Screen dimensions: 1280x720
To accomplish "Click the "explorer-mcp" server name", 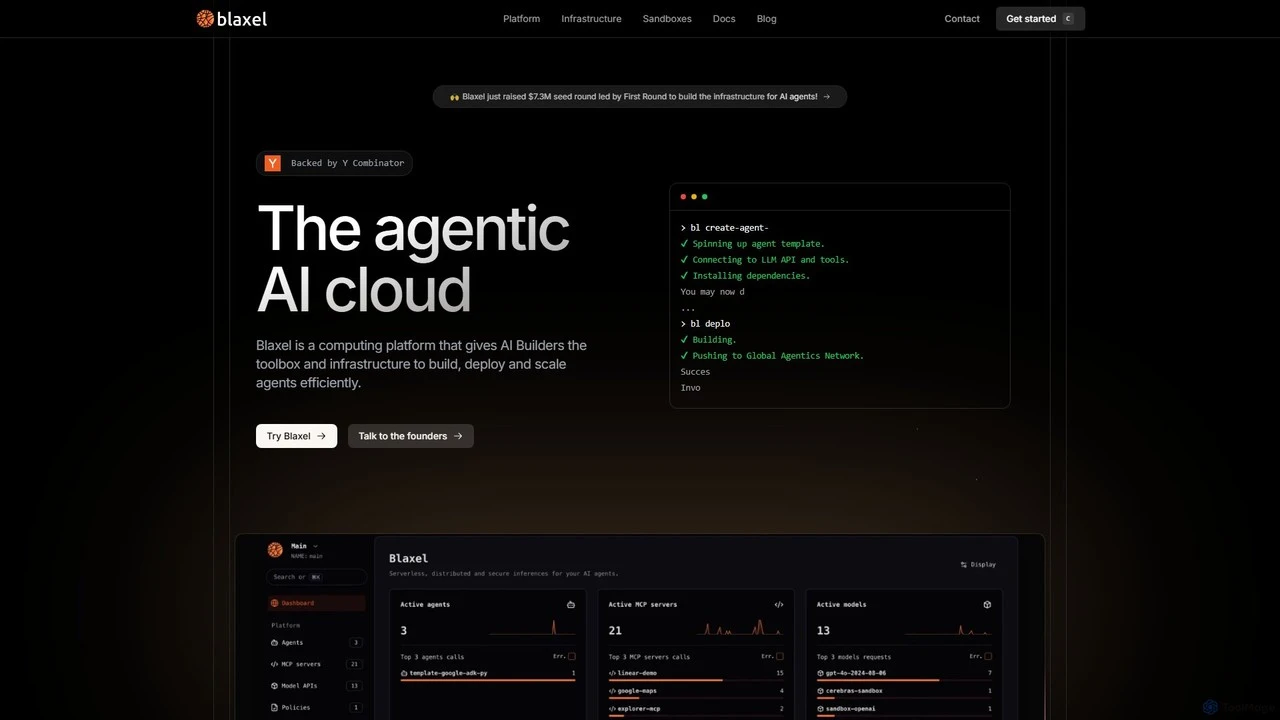I will (639, 709).
